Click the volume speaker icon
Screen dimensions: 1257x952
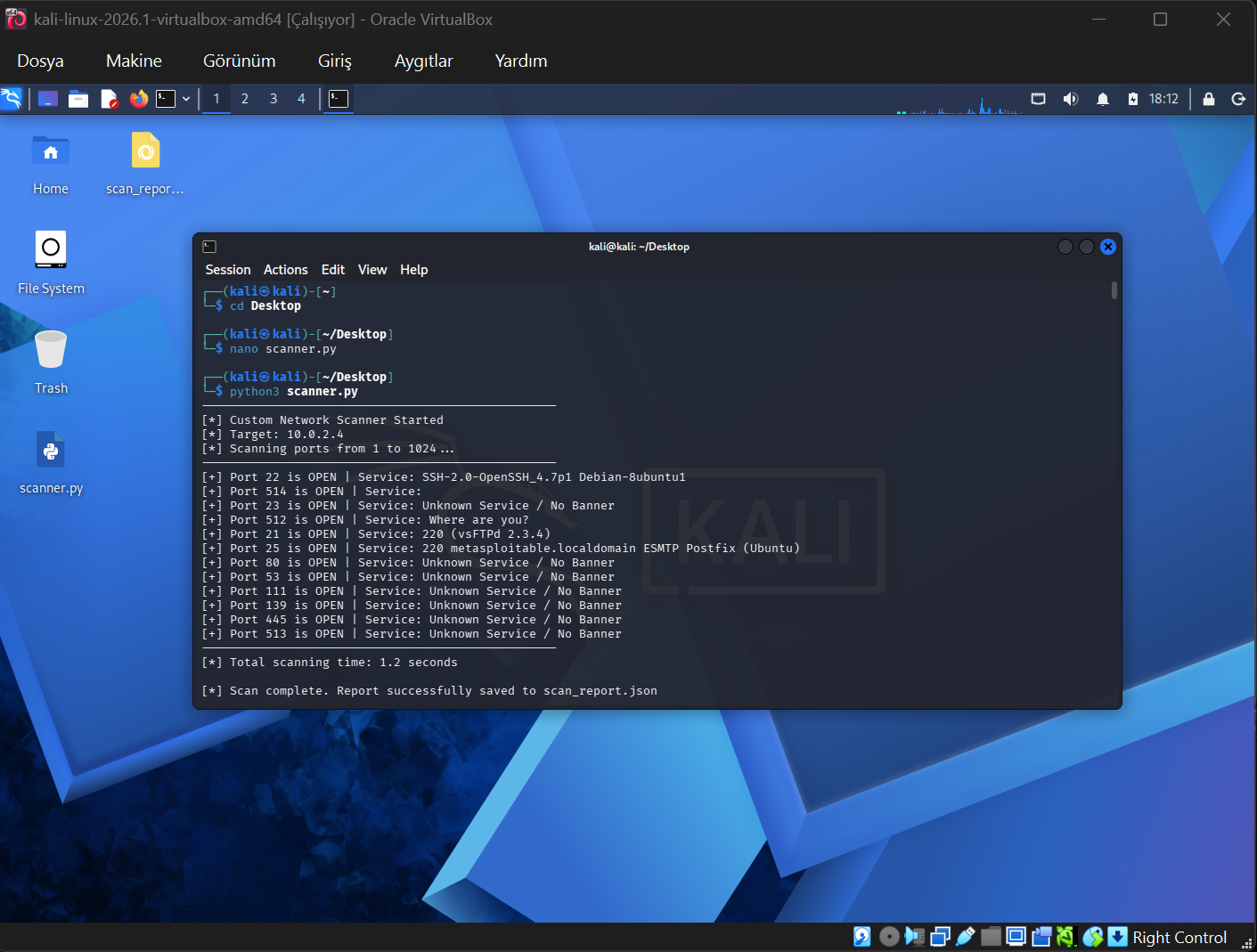click(x=1071, y=99)
